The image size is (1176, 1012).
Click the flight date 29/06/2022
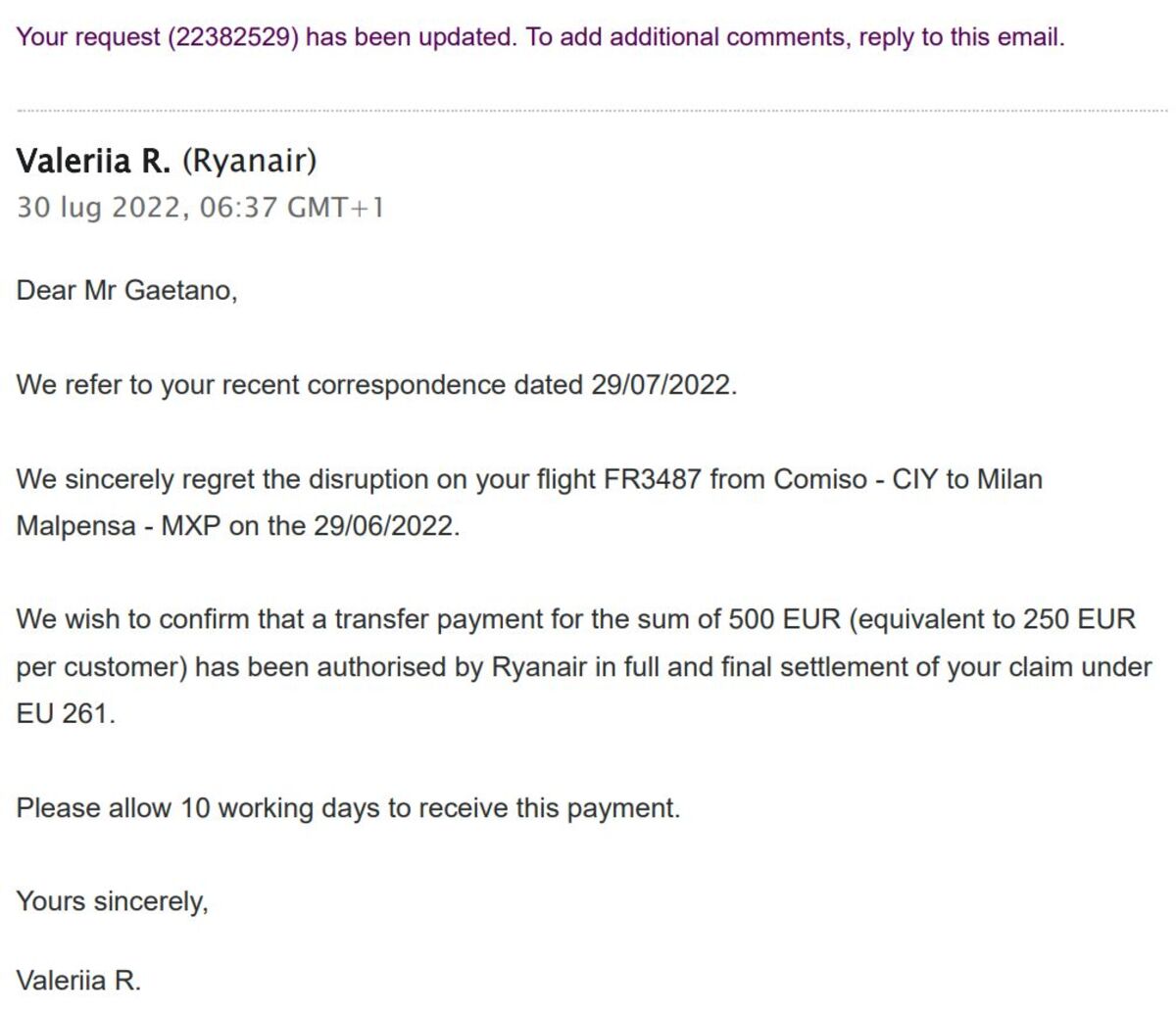(x=385, y=526)
